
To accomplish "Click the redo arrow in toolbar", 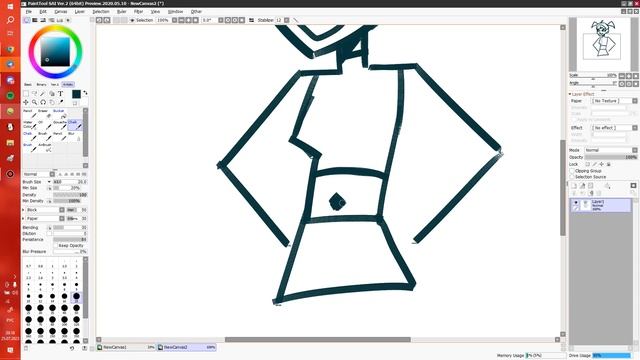I will click(x=107, y=20).
